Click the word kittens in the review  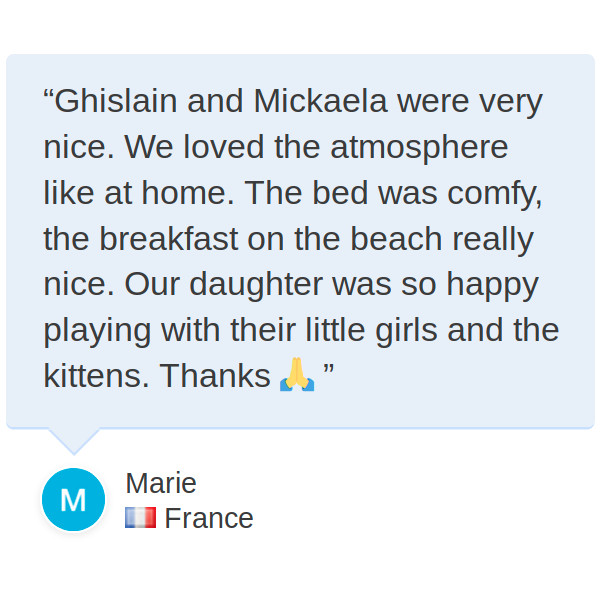[x=96, y=375]
